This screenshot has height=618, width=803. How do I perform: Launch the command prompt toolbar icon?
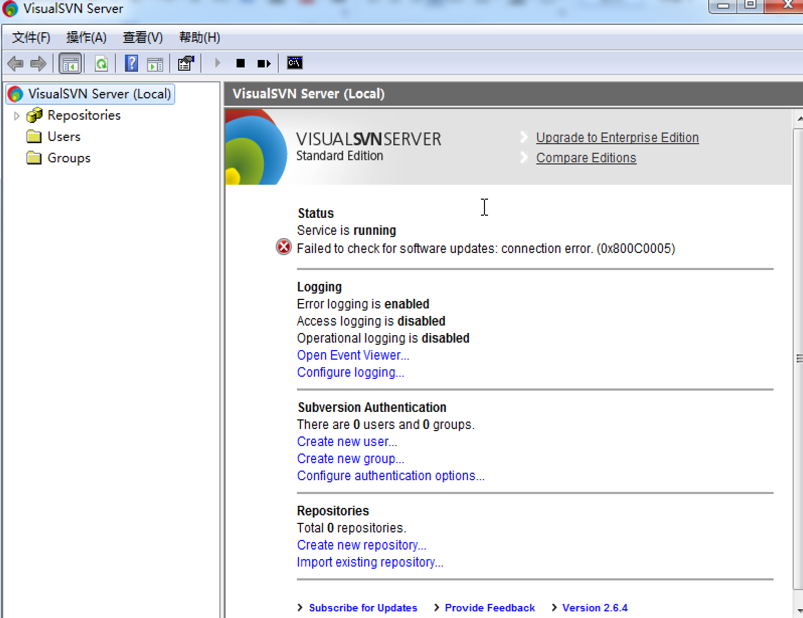294,63
